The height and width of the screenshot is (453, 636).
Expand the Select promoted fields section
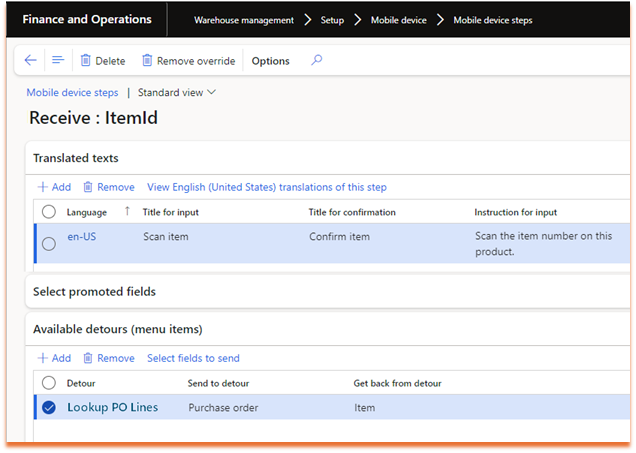(94, 292)
